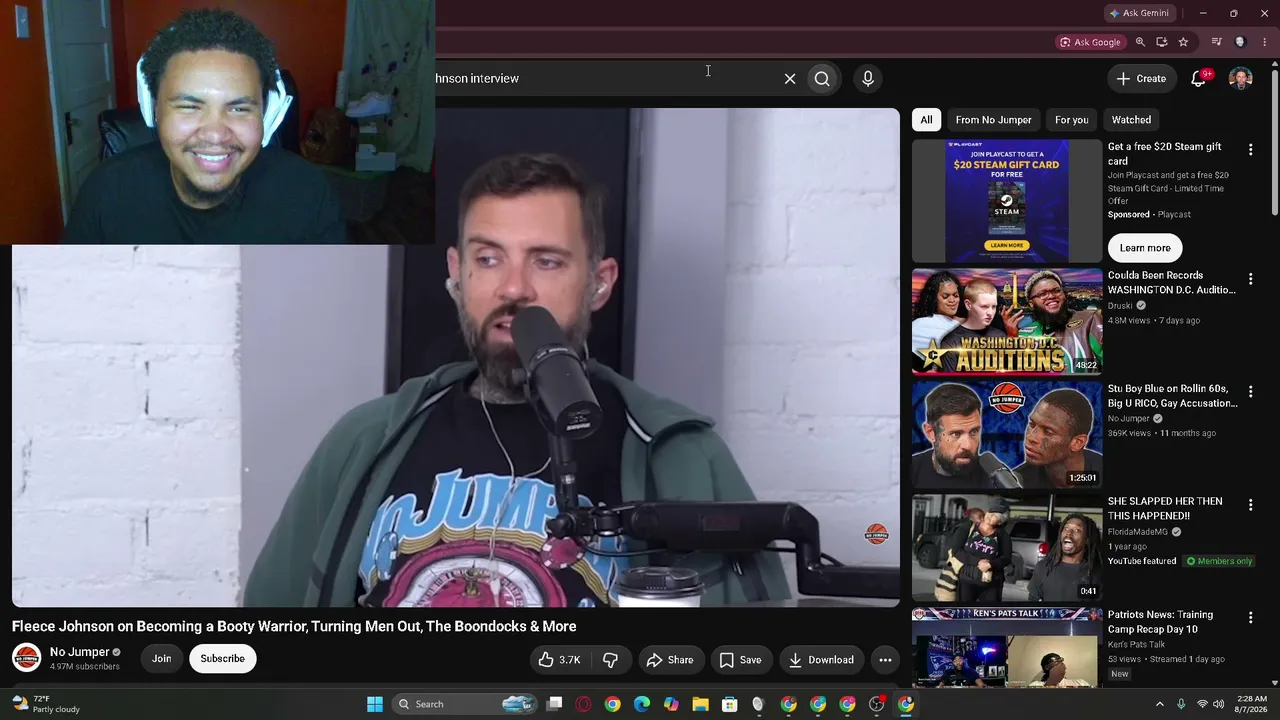The height and width of the screenshot is (720, 1280).
Task: Click the install app icon in address bar
Action: [x=1162, y=42]
